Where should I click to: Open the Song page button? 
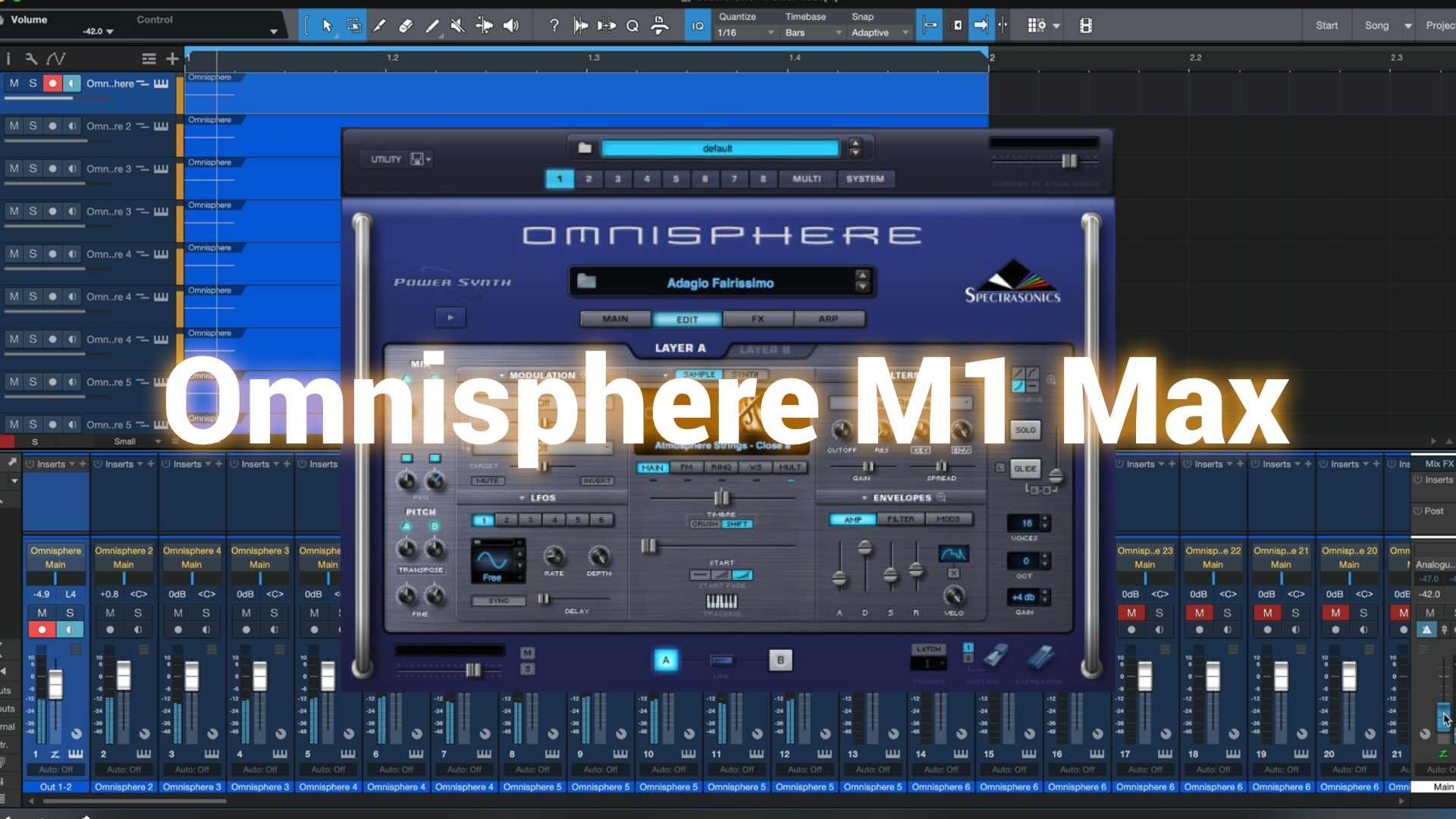1376,26
